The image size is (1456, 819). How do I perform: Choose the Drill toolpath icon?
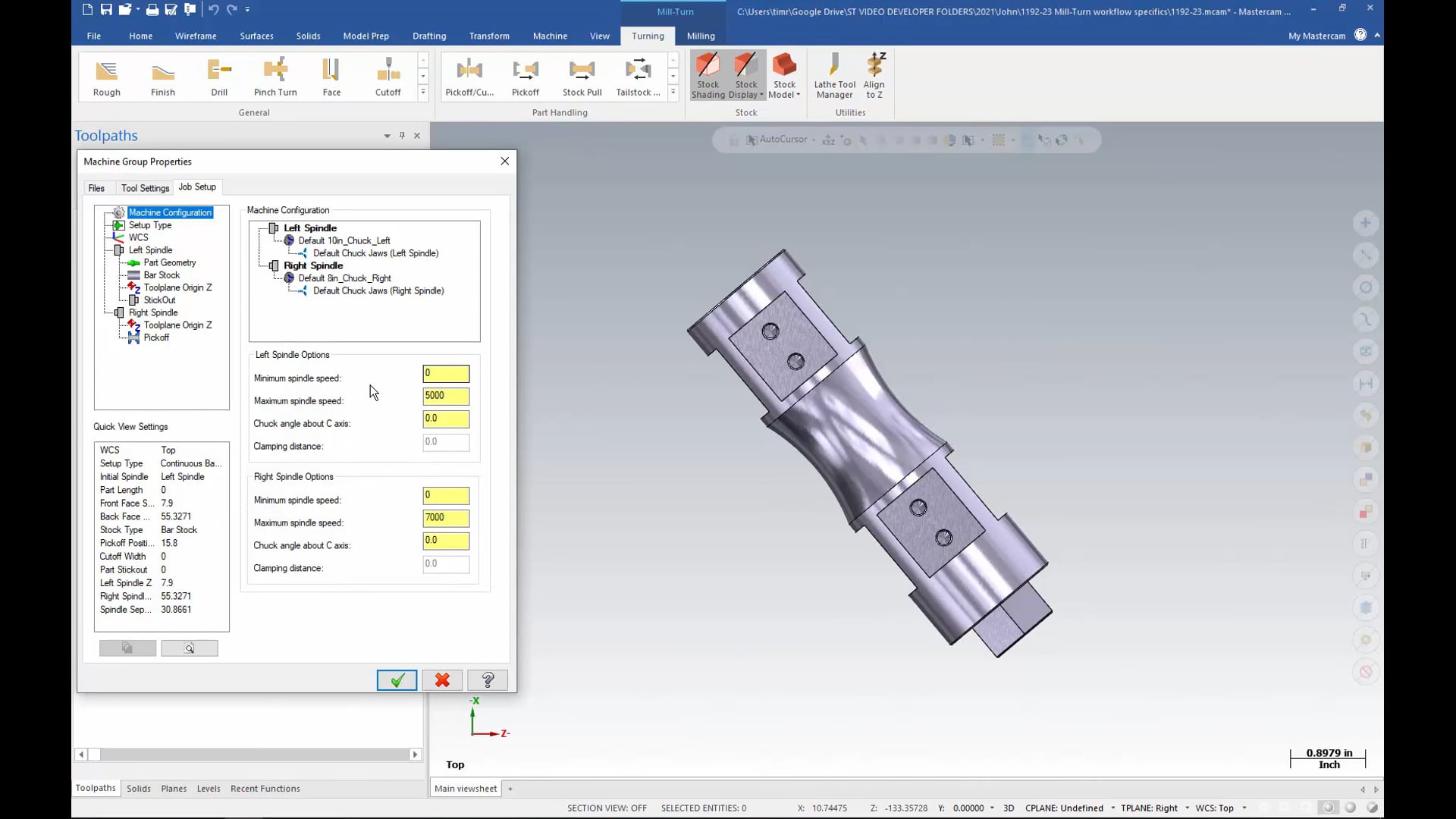[219, 77]
